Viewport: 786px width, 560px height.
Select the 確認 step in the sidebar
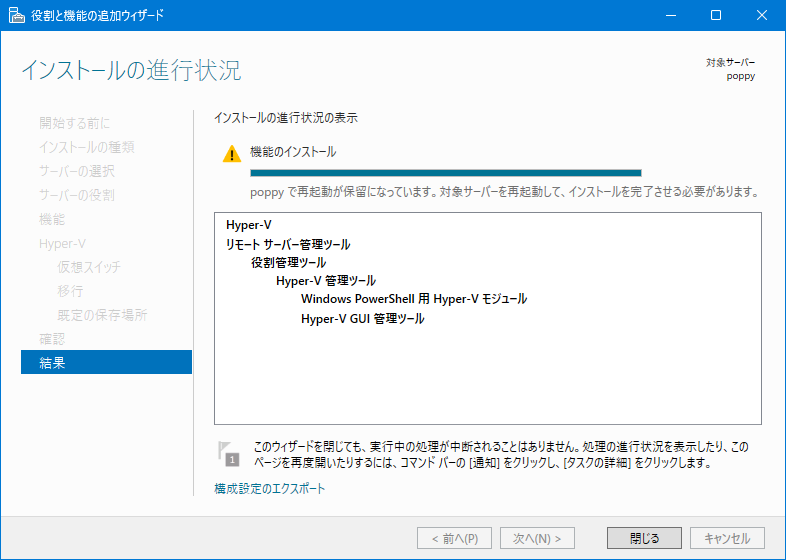tap(53, 339)
